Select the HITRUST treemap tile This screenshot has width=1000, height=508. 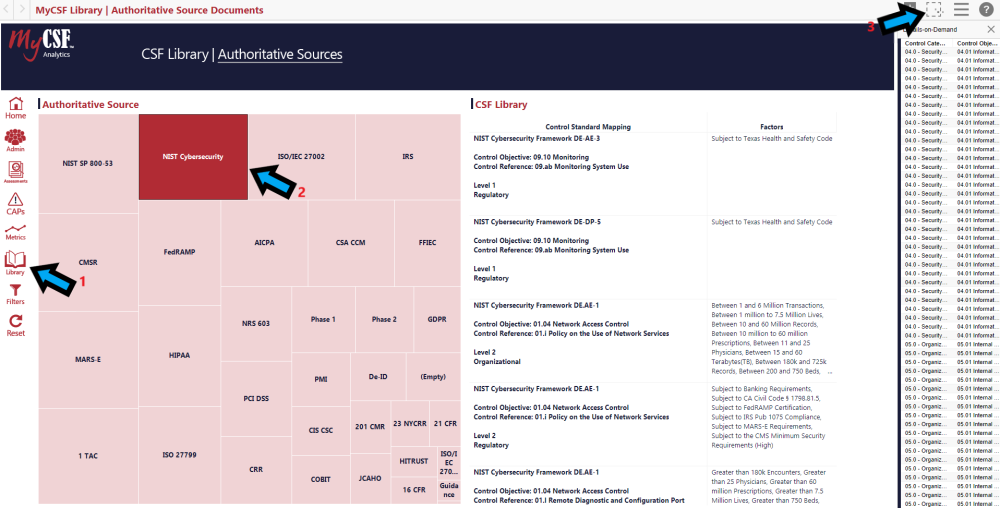point(414,461)
